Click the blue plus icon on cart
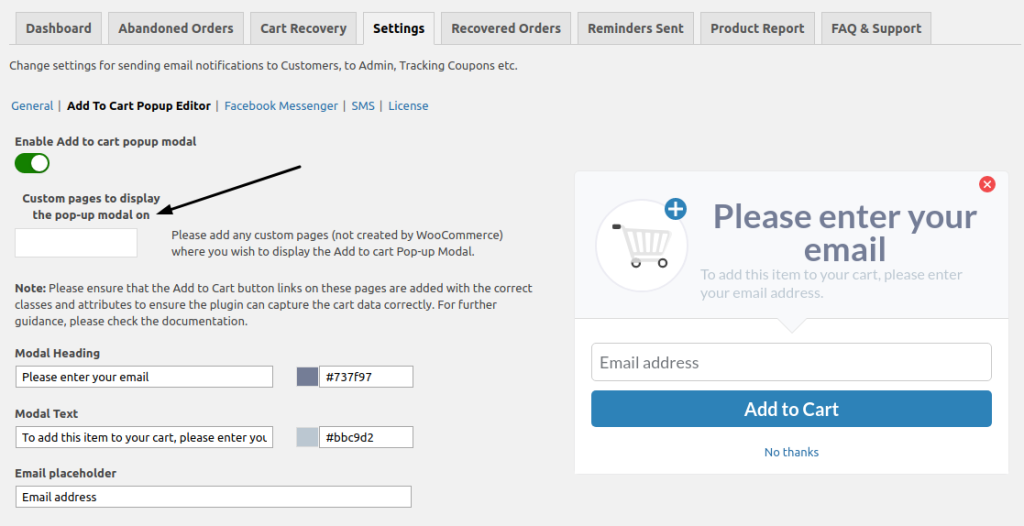 [x=675, y=209]
